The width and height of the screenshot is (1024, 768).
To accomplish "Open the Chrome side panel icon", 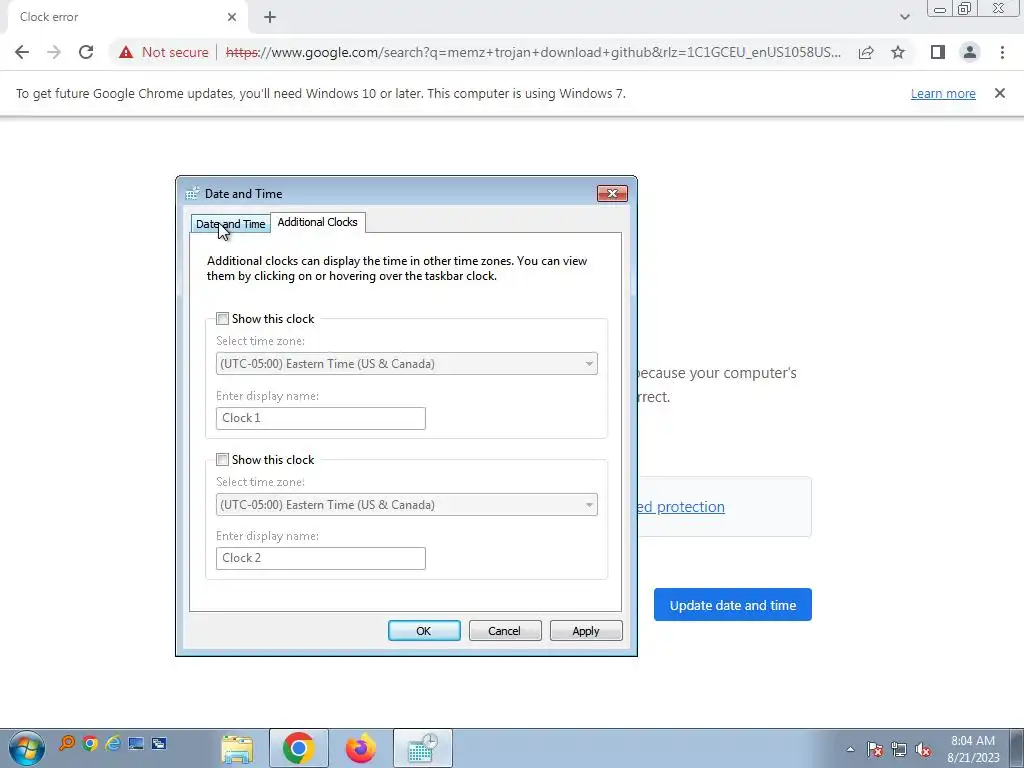I will pyautogui.click(x=938, y=52).
